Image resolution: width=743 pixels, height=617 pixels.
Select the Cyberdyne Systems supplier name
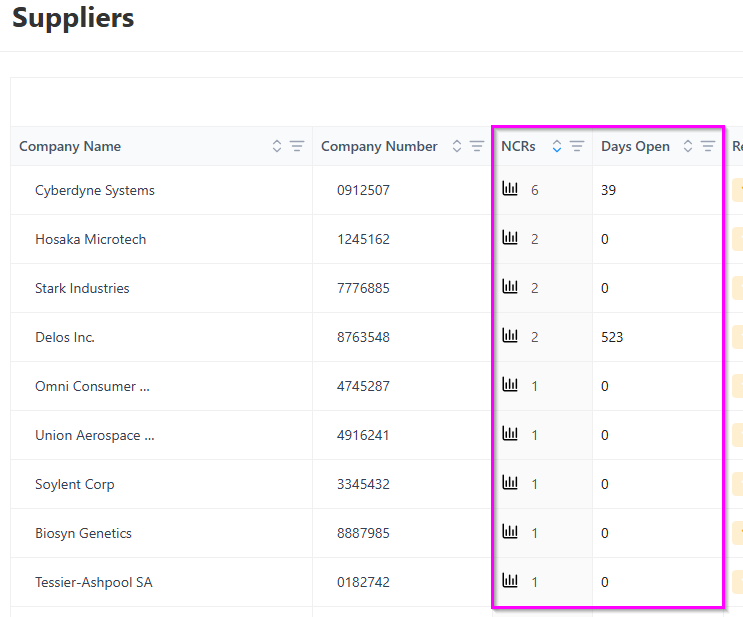click(x=95, y=191)
